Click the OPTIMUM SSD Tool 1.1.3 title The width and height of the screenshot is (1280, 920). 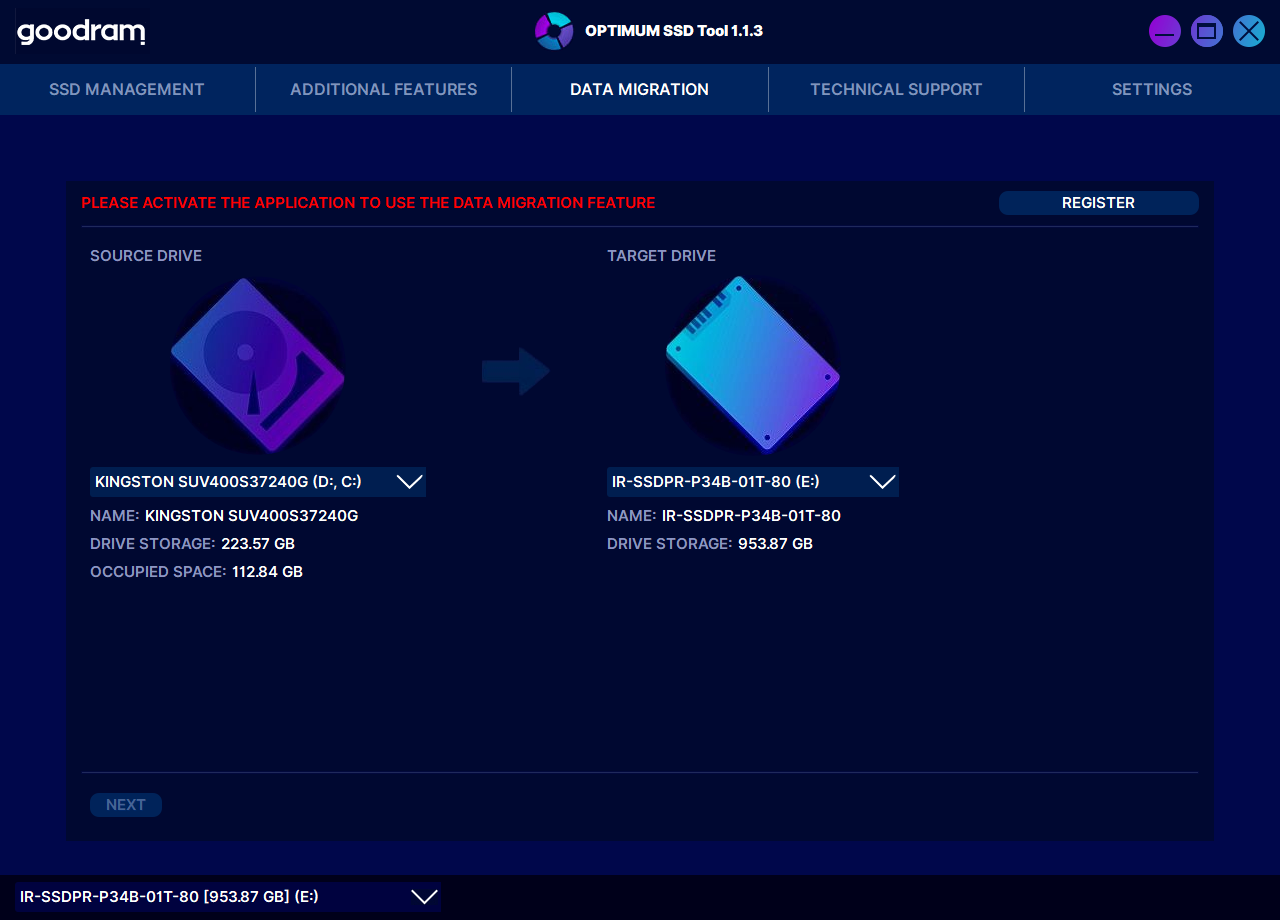tap(674, 31)
